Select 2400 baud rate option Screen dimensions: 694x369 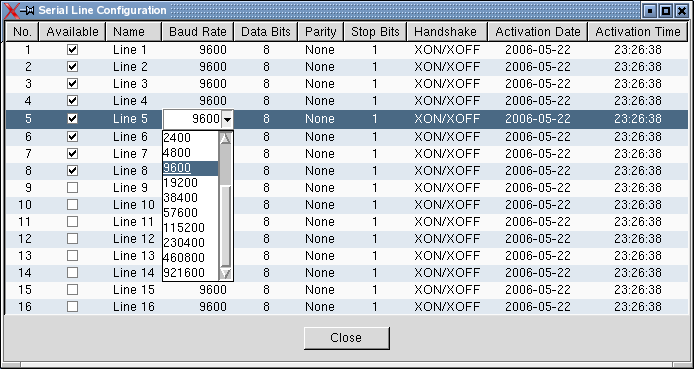pyautogui.click(x=191, y=138)
